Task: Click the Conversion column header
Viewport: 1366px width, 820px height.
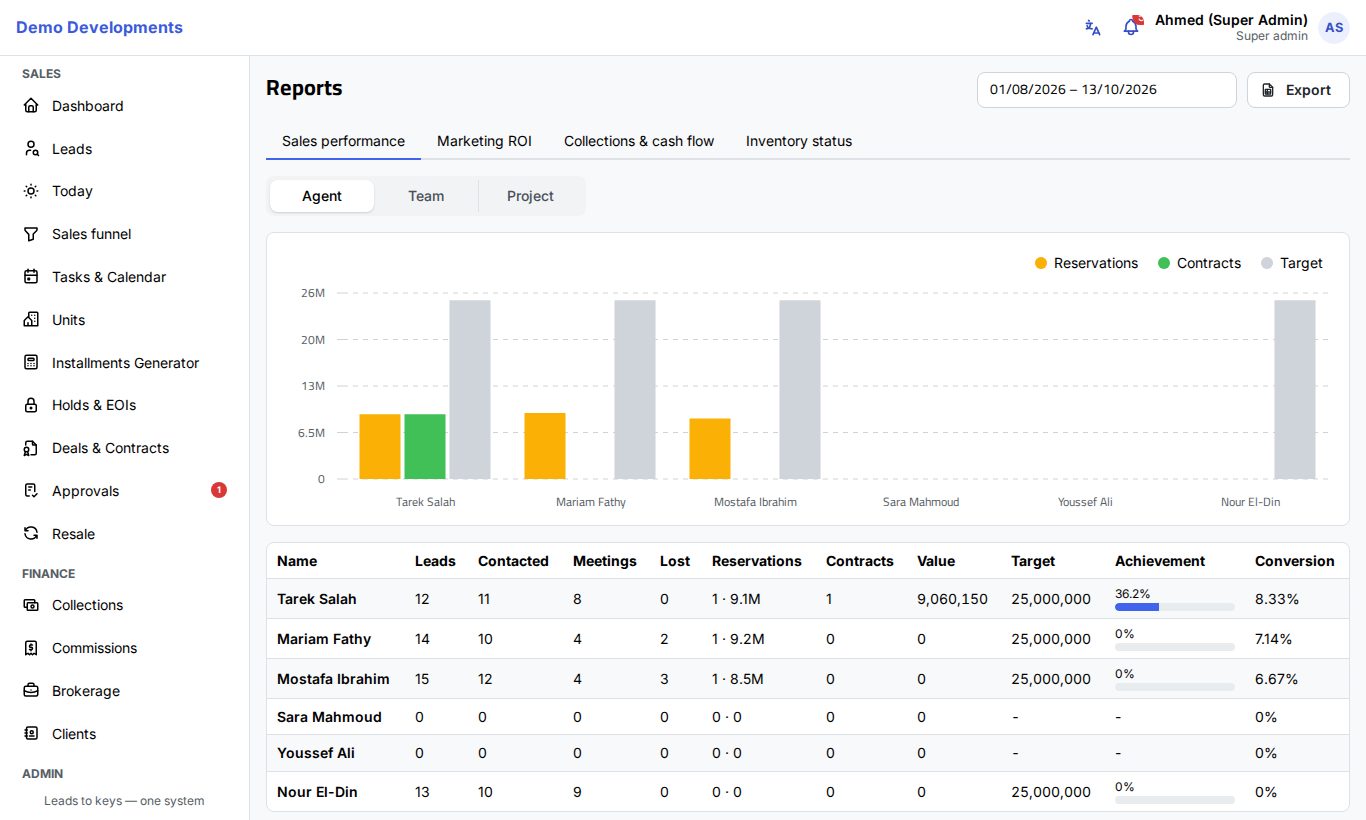Action: pyautogui.click(x=1295, y=561)
